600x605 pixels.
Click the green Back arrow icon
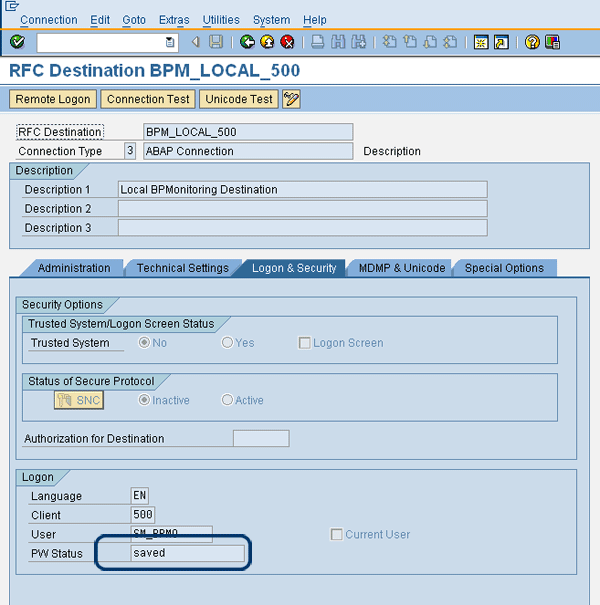click(247, 42)
